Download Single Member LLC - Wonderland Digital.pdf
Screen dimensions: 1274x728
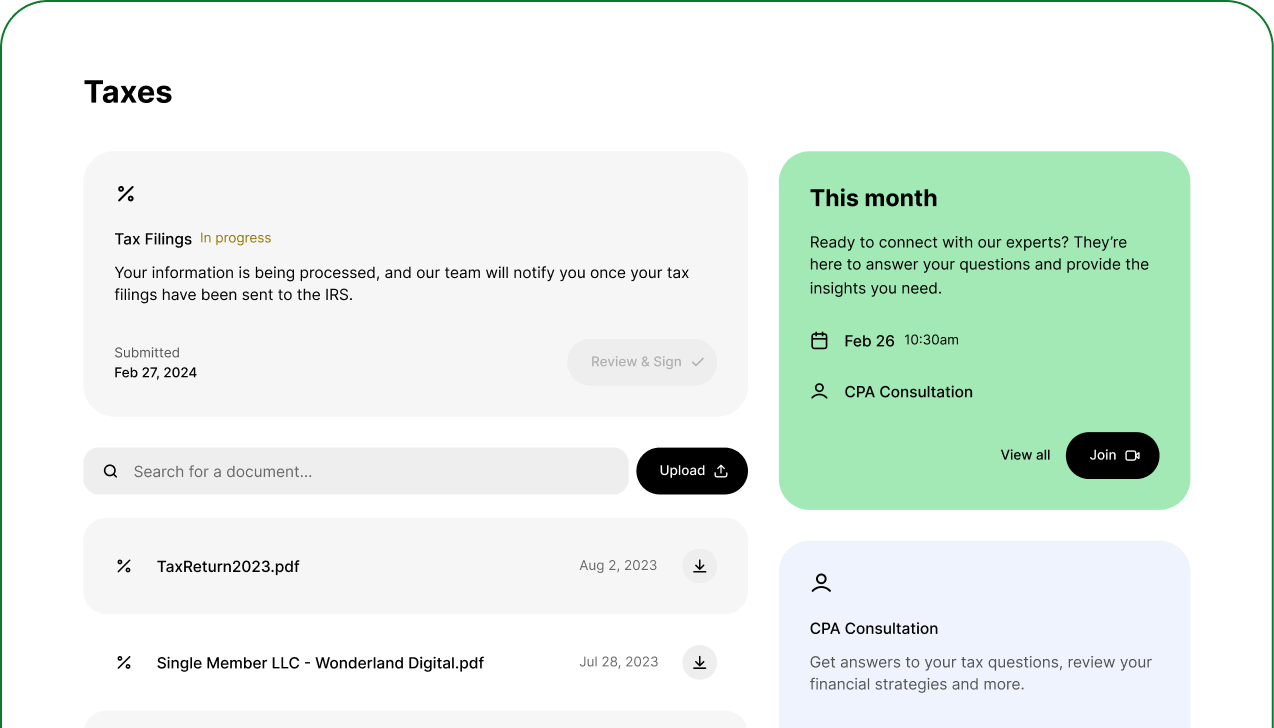(x=700, y=662)
